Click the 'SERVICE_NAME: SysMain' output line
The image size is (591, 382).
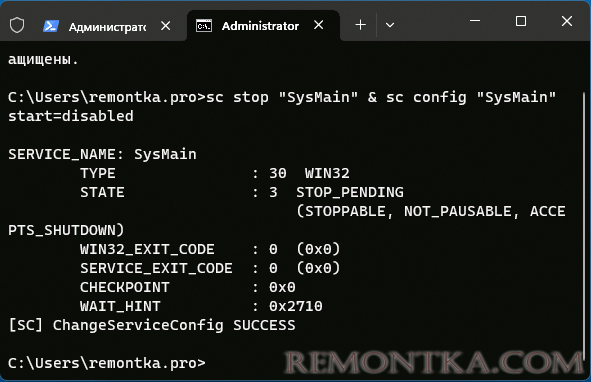[x=102, y=154]
